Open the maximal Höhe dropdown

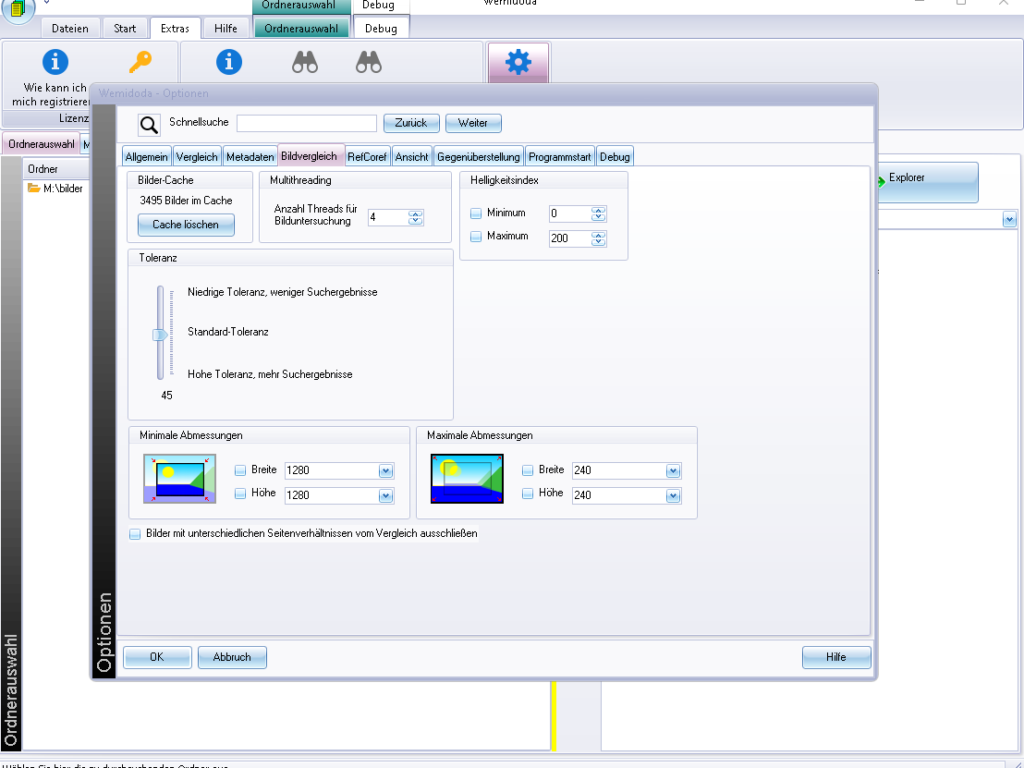tap(673, 495)
